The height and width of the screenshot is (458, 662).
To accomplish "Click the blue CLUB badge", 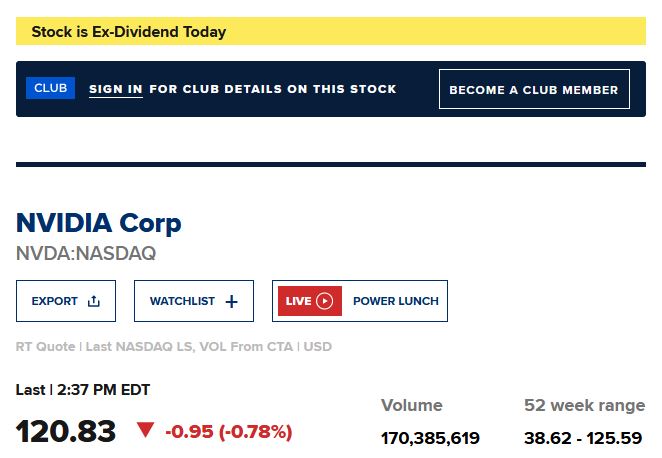I will point(50,88).
